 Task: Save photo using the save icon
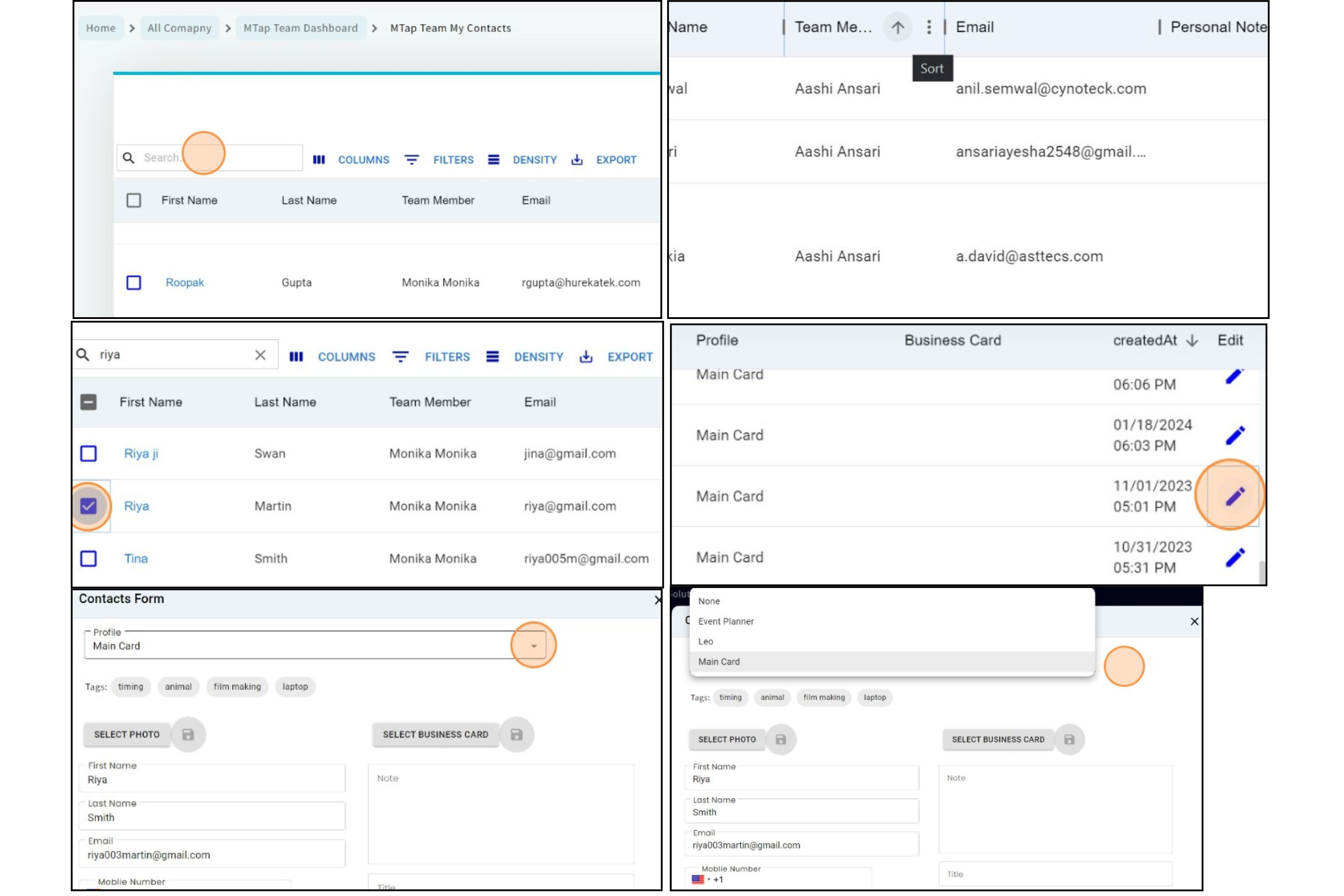click(x=187, y=734)
